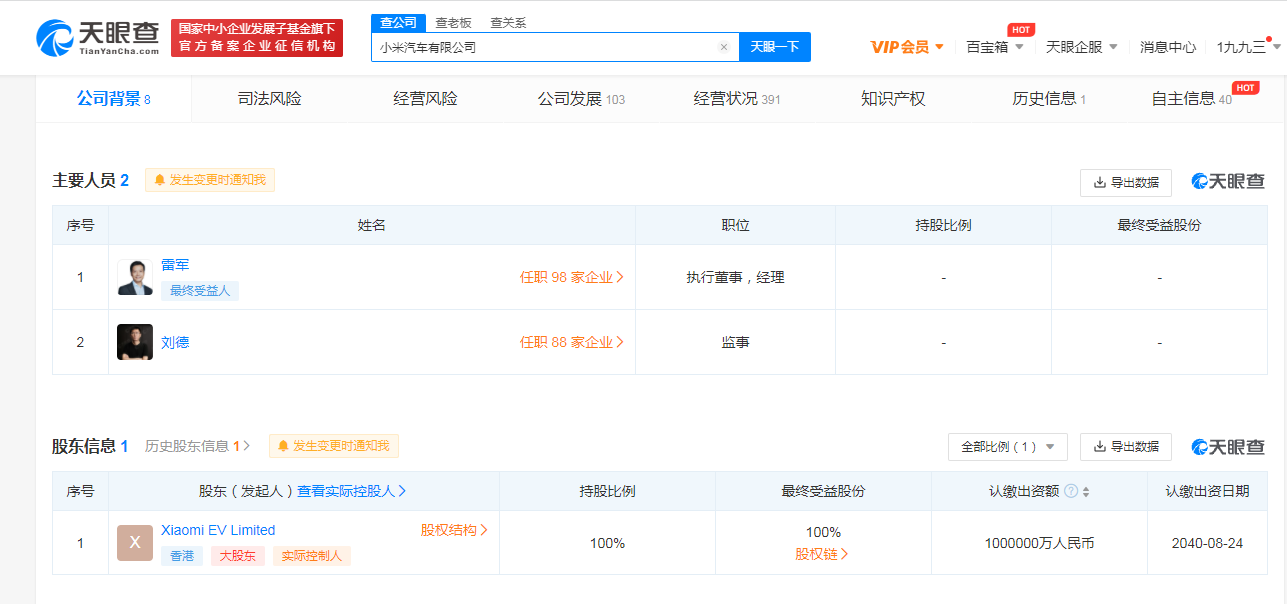
Task: Expand the 天眼企服 menu
Action: pyautogui.click(x=1081, y=47)
